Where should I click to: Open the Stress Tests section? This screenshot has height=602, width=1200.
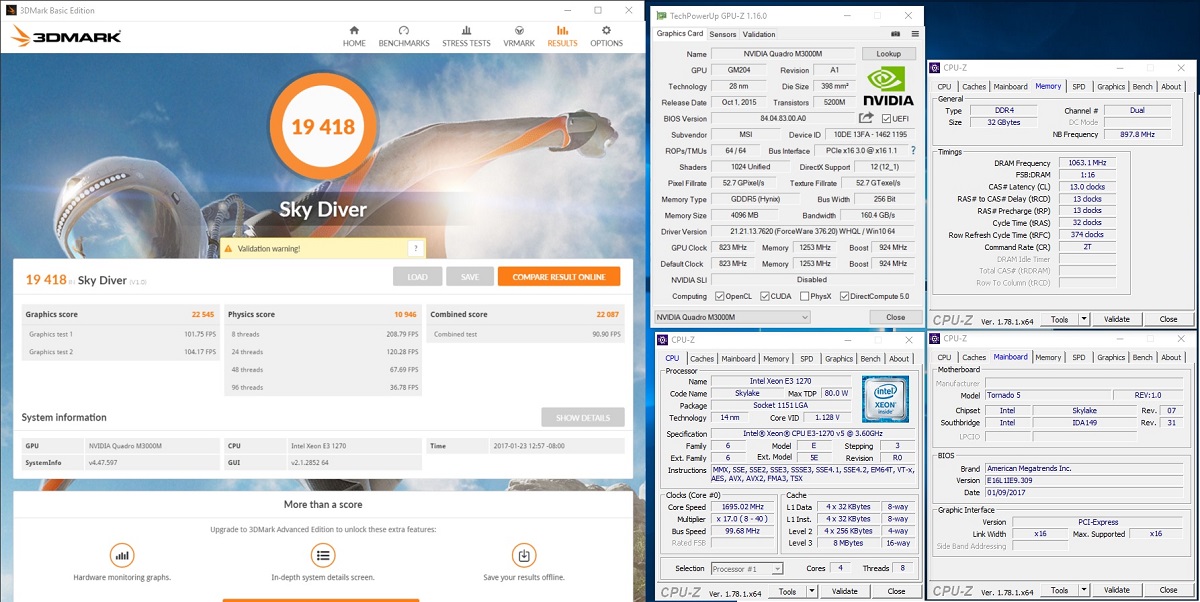click(x=466, y=36)
